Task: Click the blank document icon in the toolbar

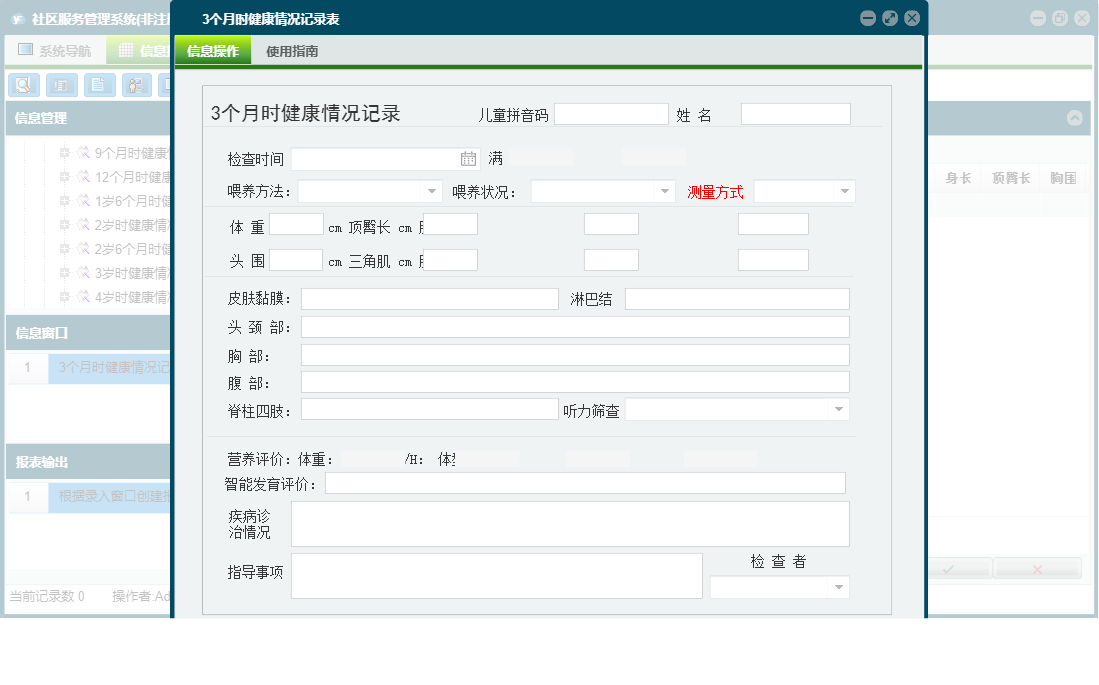Action: (x=97, y=85)
